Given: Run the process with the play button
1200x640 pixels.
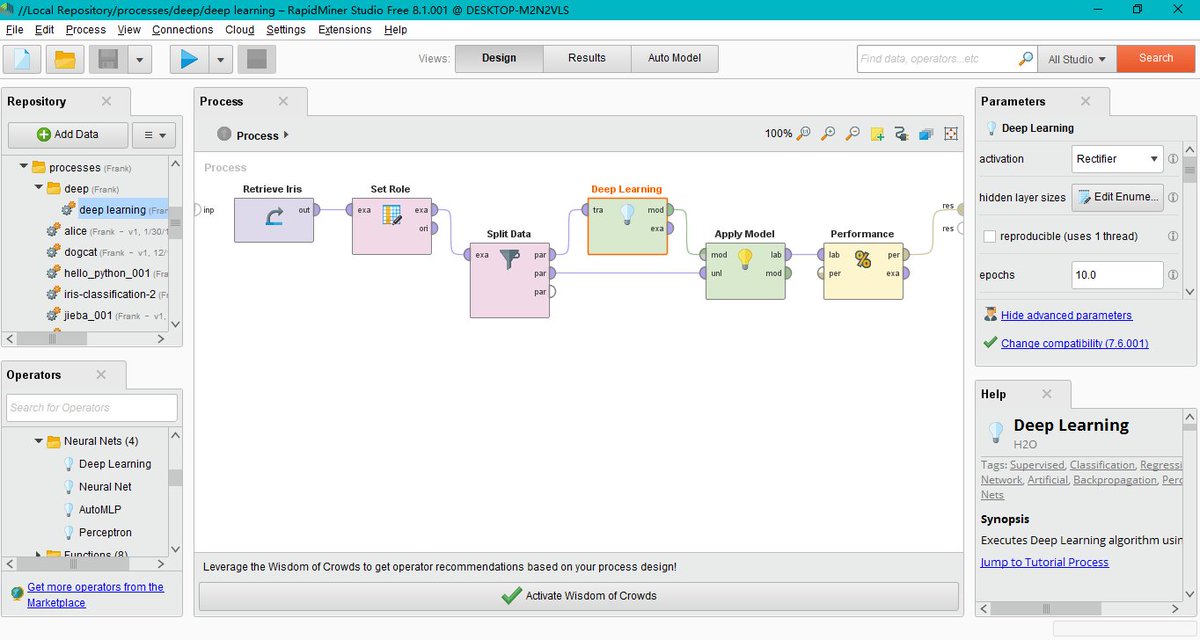Looking at the screenshot, I should [x=187, y=59].
